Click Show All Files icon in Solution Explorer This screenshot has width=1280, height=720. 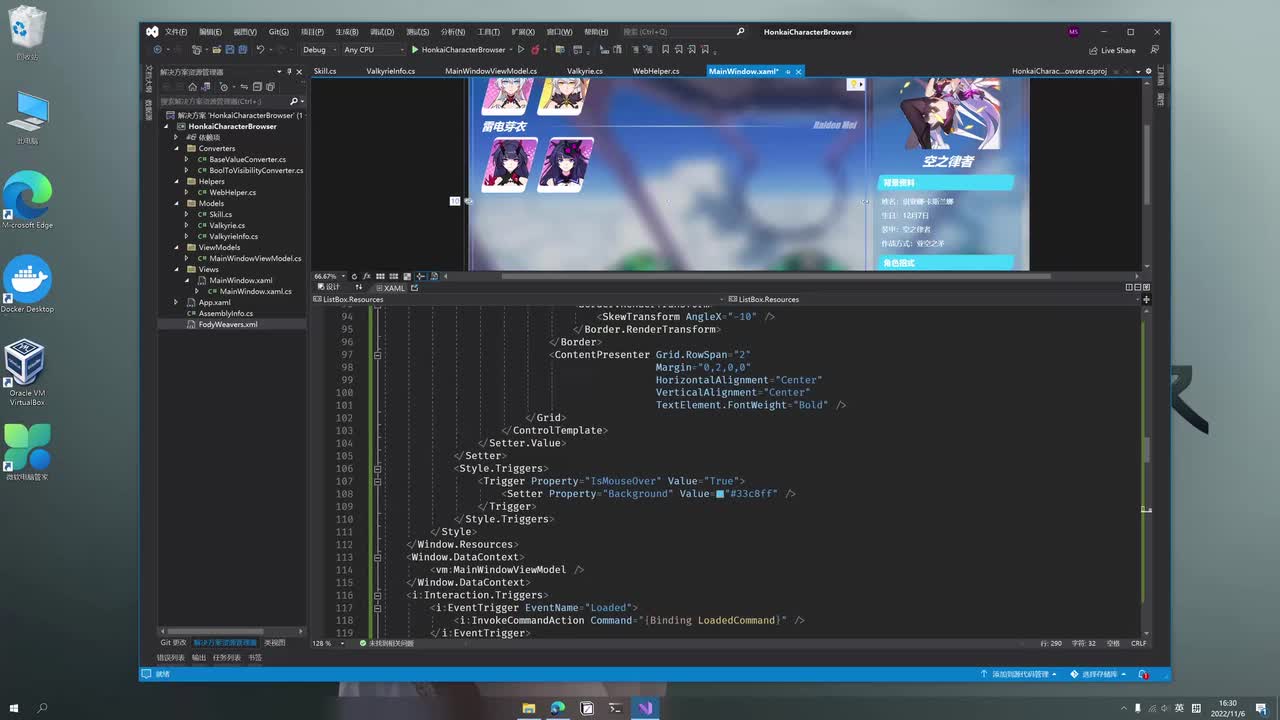[270, 86]
